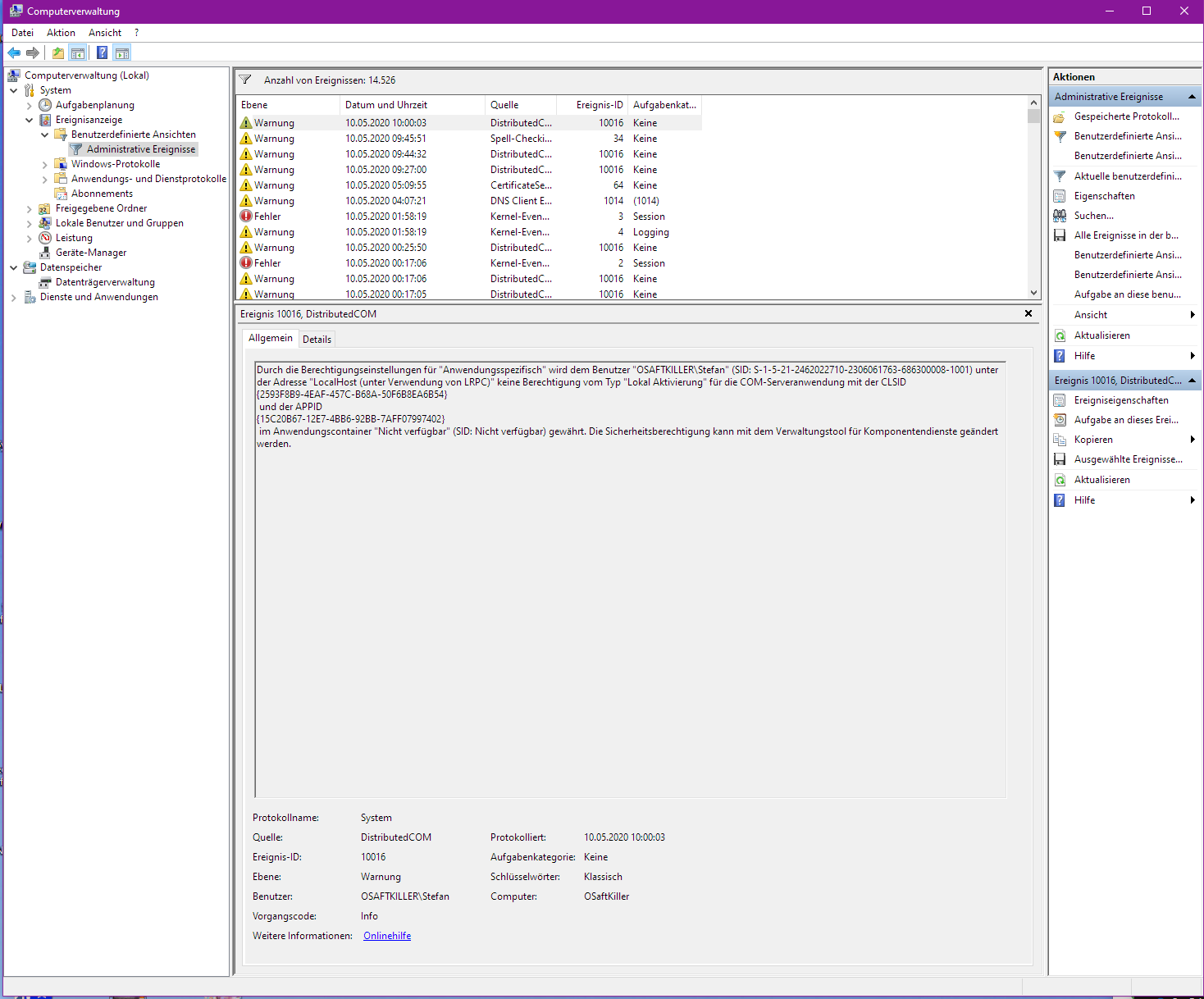Select the Datenträgerverwaltung disk icon
This screenshot has width=1204, height=999.
click(45, 282)
